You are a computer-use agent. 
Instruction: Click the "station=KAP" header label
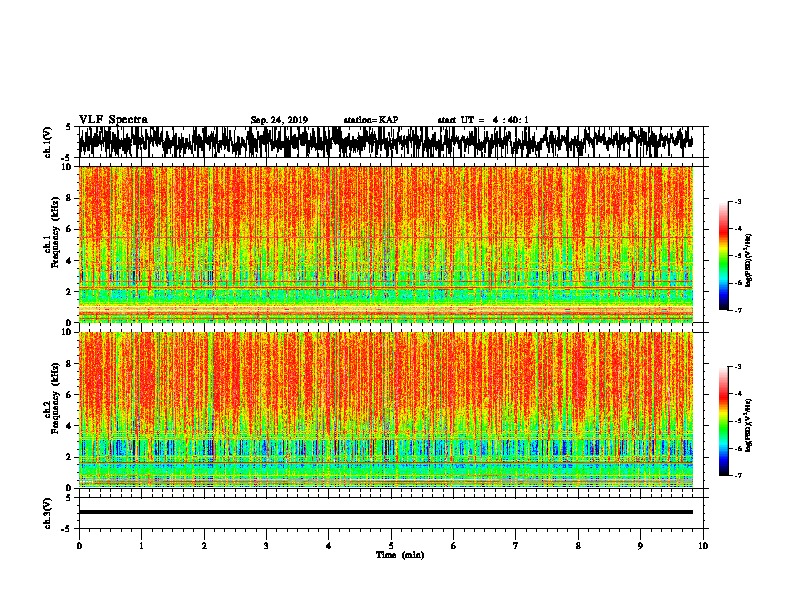[371, 120]
